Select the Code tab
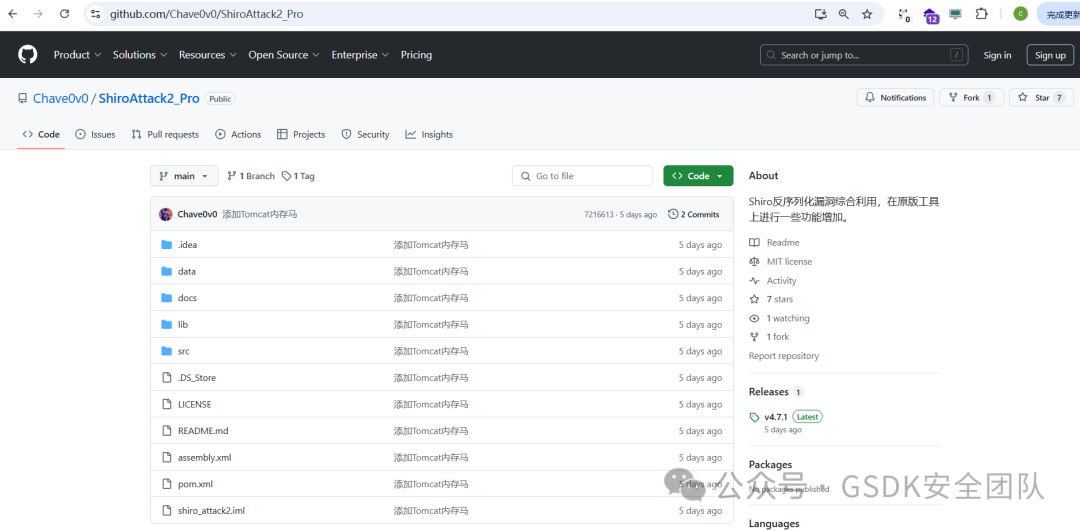The height and width of the screenshot is (530, 1080). point(41,134)
